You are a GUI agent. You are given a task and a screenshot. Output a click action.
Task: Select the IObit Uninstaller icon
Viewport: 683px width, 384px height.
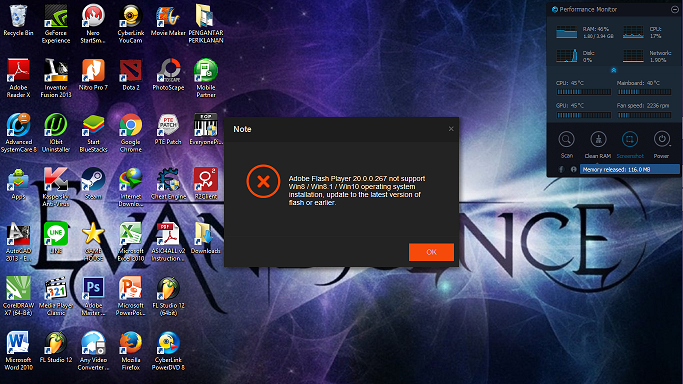tap(56, 133)
